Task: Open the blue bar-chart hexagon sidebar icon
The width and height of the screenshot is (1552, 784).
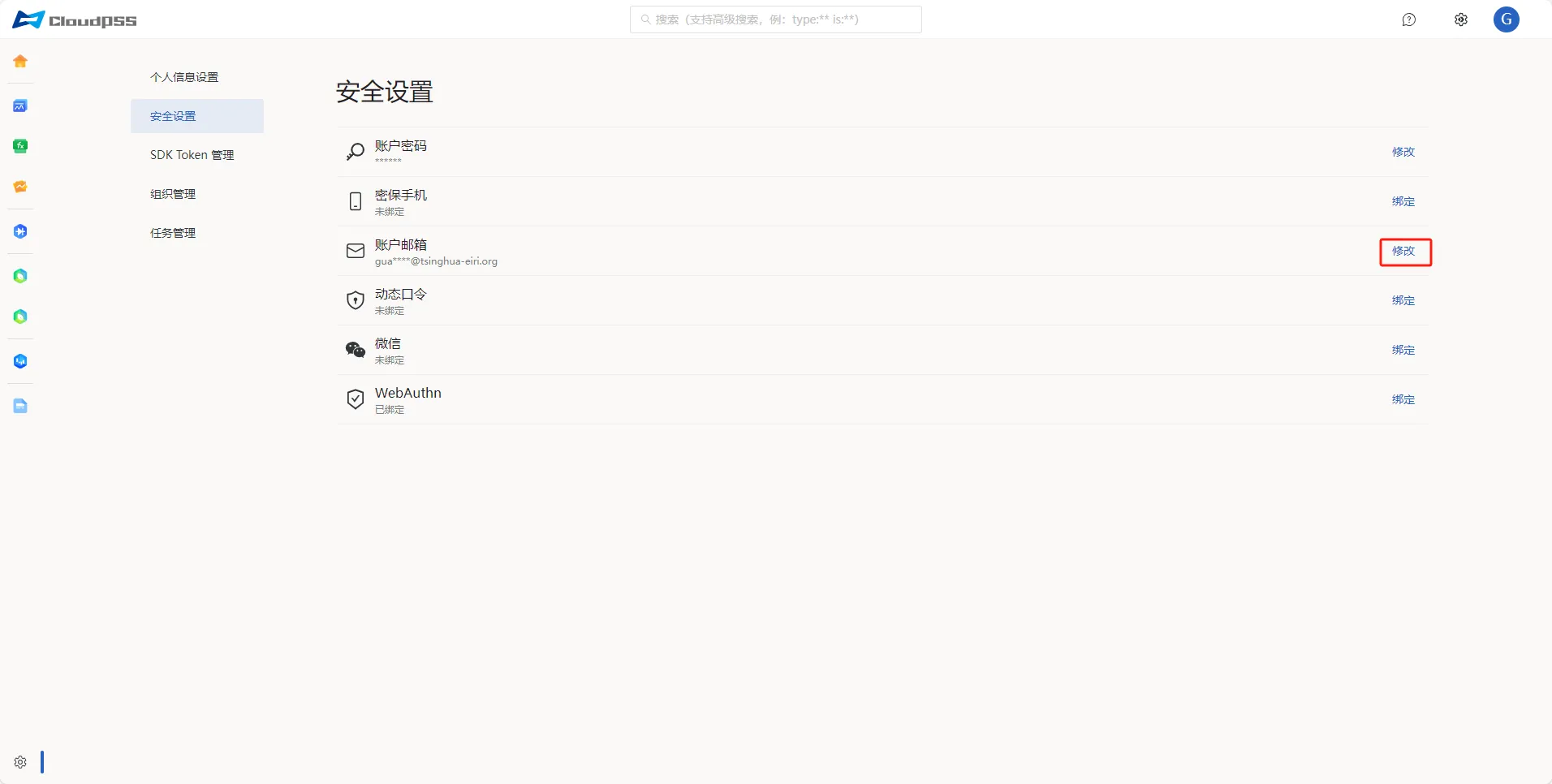Action: (x=20, y=361)
